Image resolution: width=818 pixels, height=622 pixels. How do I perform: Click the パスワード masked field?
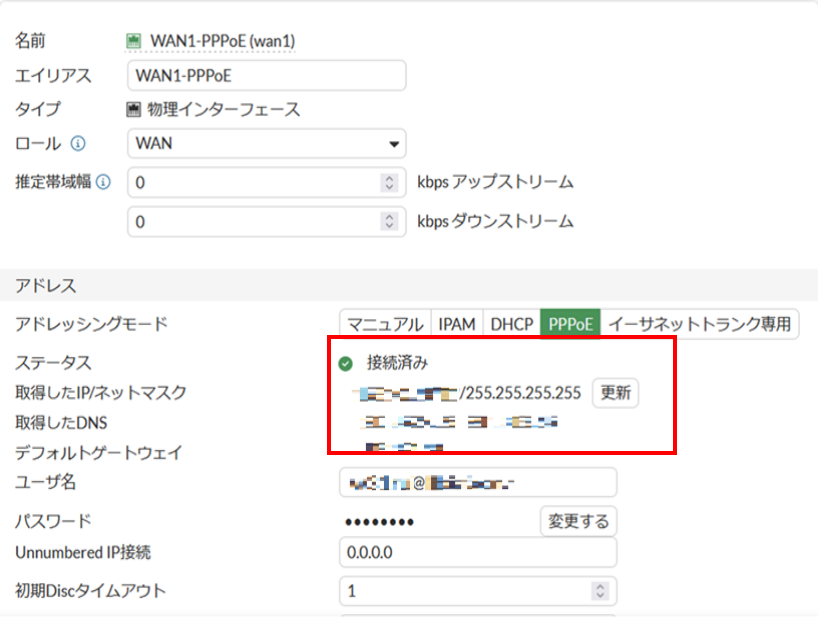[430, 521]
